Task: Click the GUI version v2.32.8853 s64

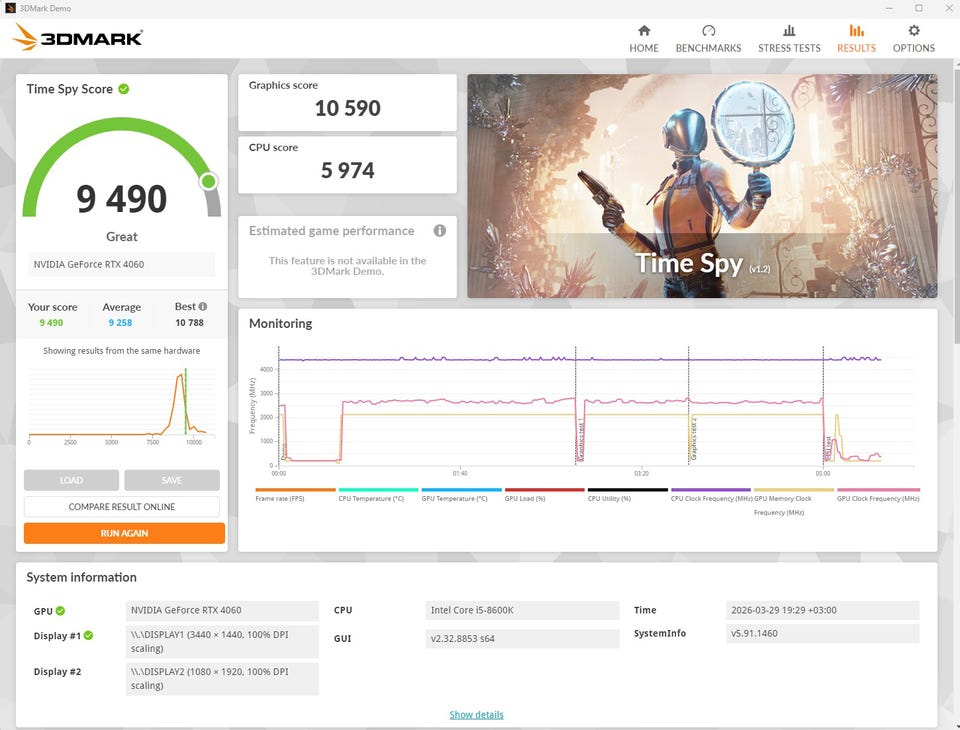Action: [x=522, y=638]
